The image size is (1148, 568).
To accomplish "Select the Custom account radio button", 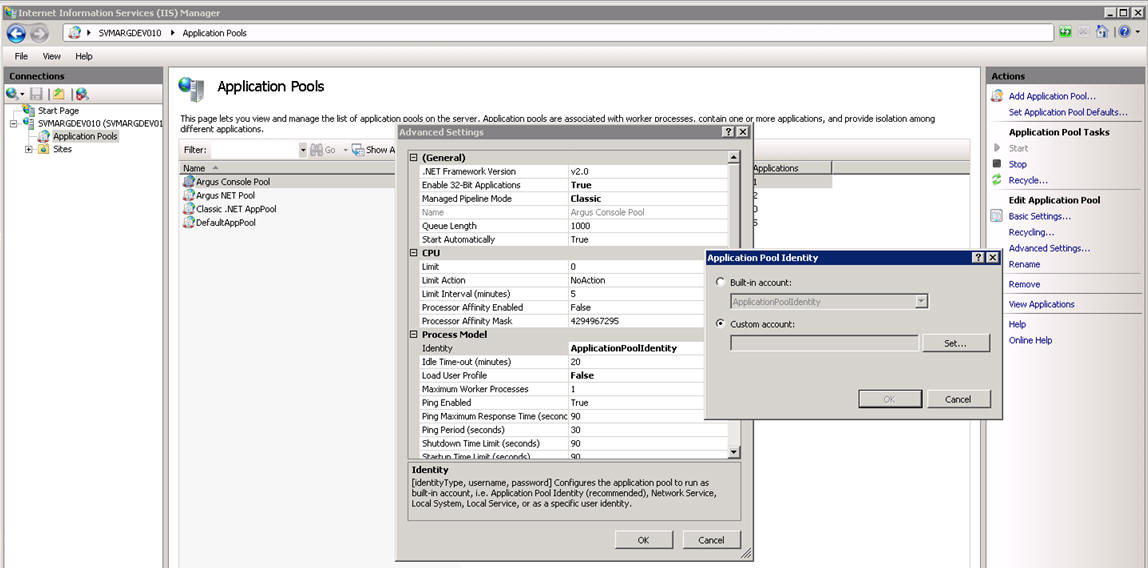I will pyautogui.click(x=720, y=324).
